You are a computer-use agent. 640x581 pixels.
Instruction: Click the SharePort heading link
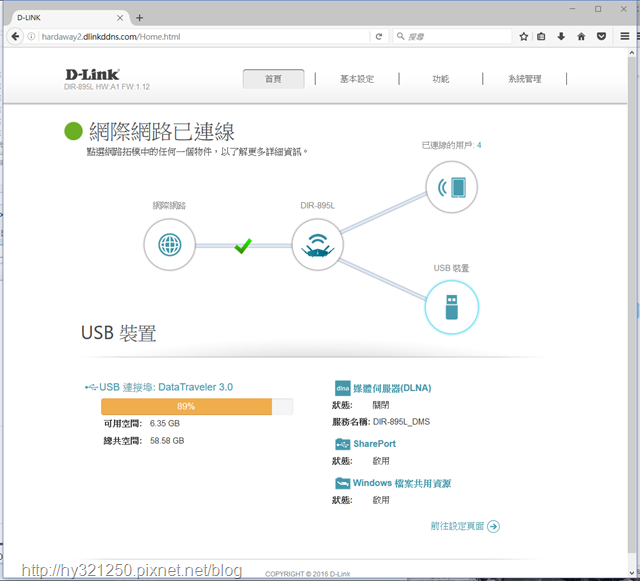click(374, 444)
